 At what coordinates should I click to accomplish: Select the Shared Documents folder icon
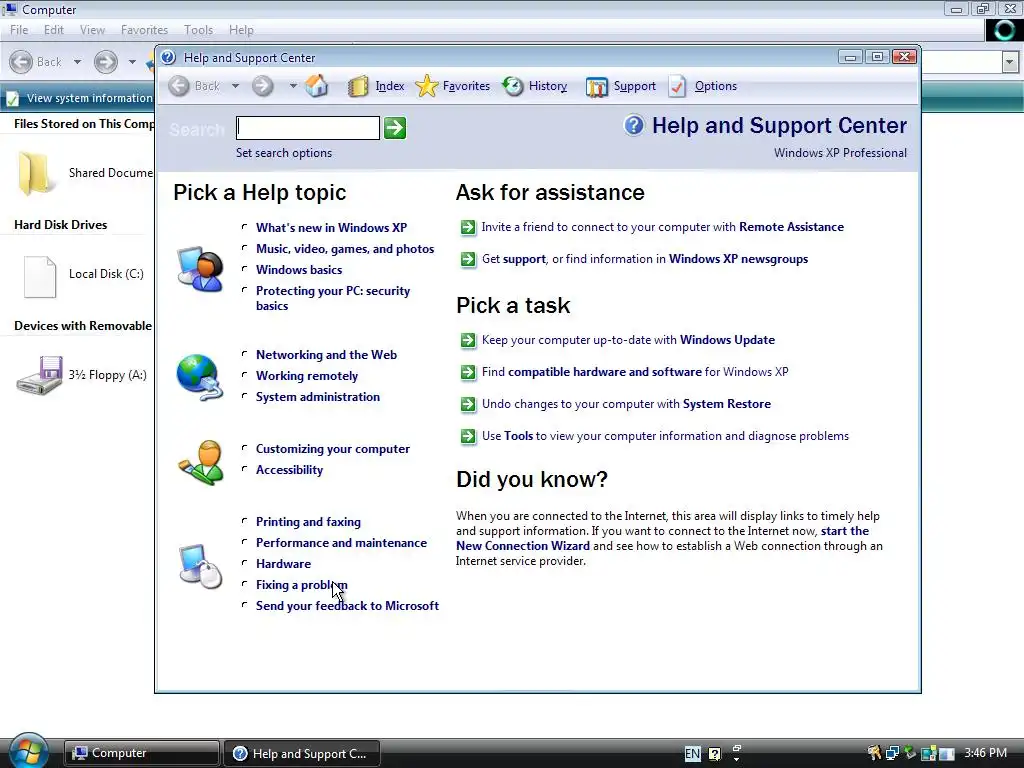pyautogui.click(x=35, y=173)
